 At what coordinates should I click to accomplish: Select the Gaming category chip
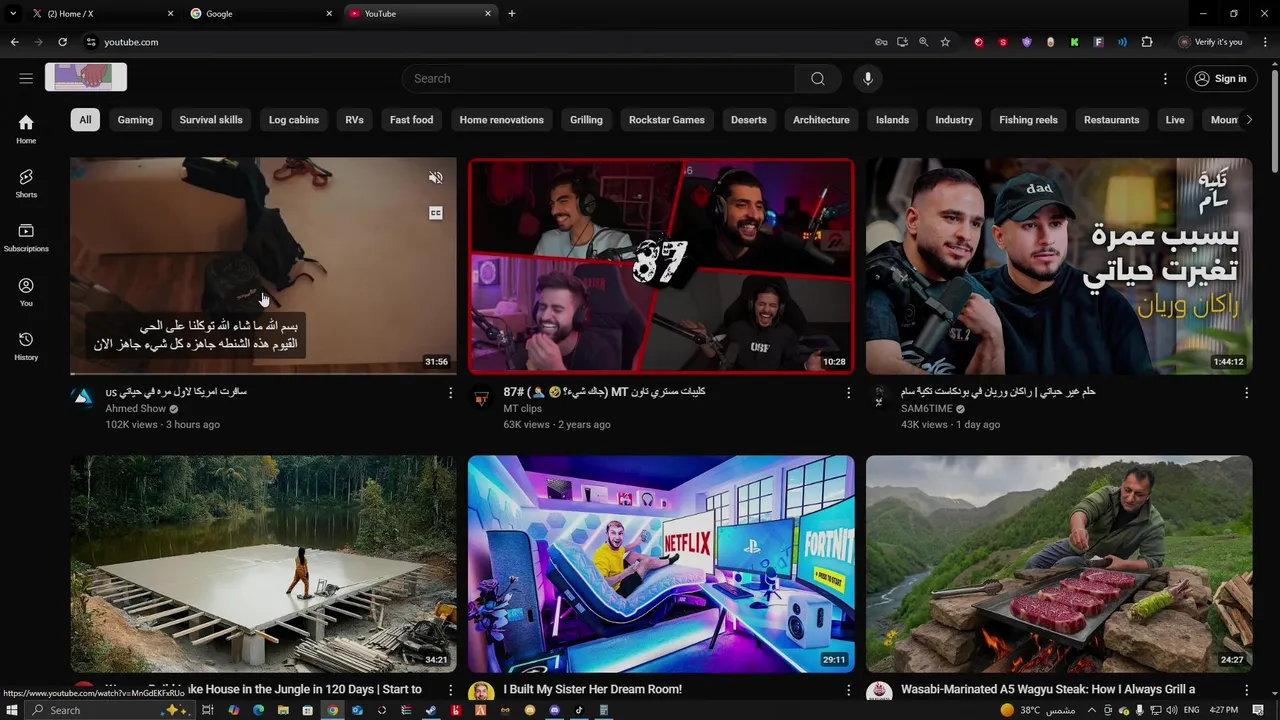[135, 120]
